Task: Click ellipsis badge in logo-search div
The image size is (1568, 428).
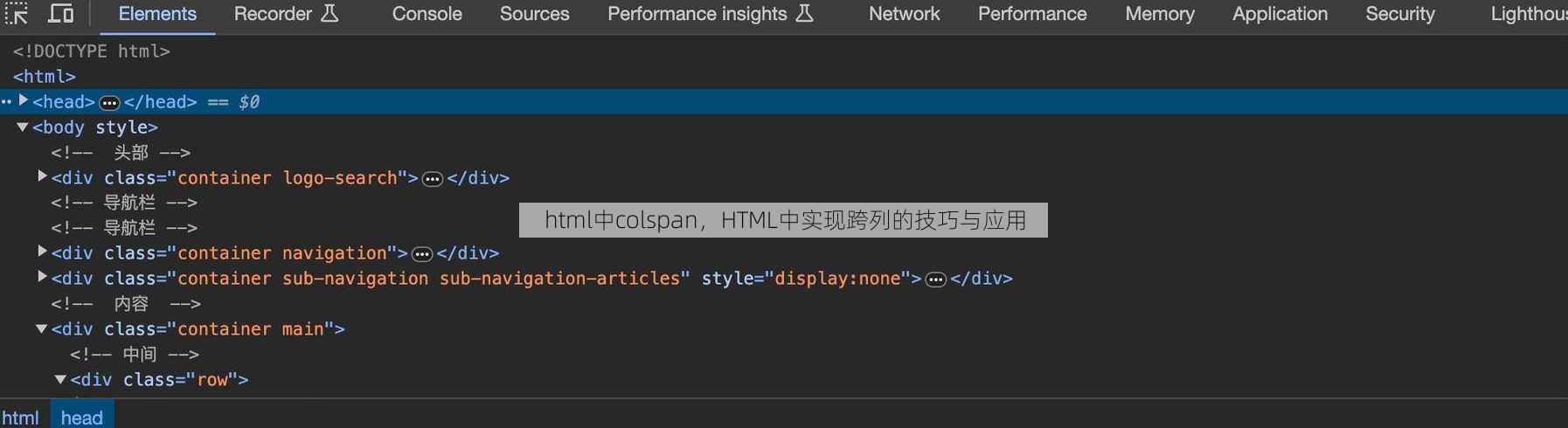Action: (x=433, y=179)
